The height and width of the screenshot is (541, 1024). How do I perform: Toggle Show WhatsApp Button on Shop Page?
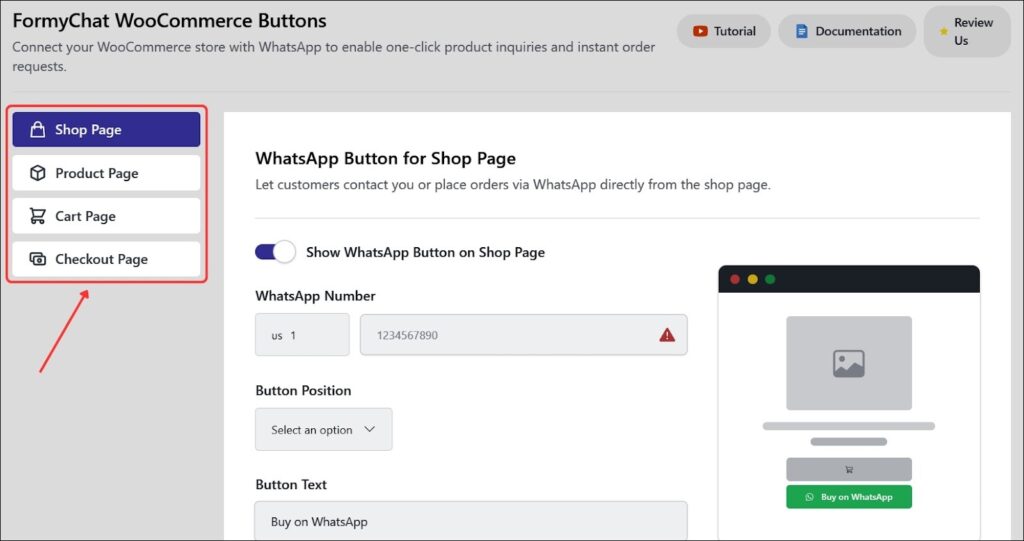point(275,252)
